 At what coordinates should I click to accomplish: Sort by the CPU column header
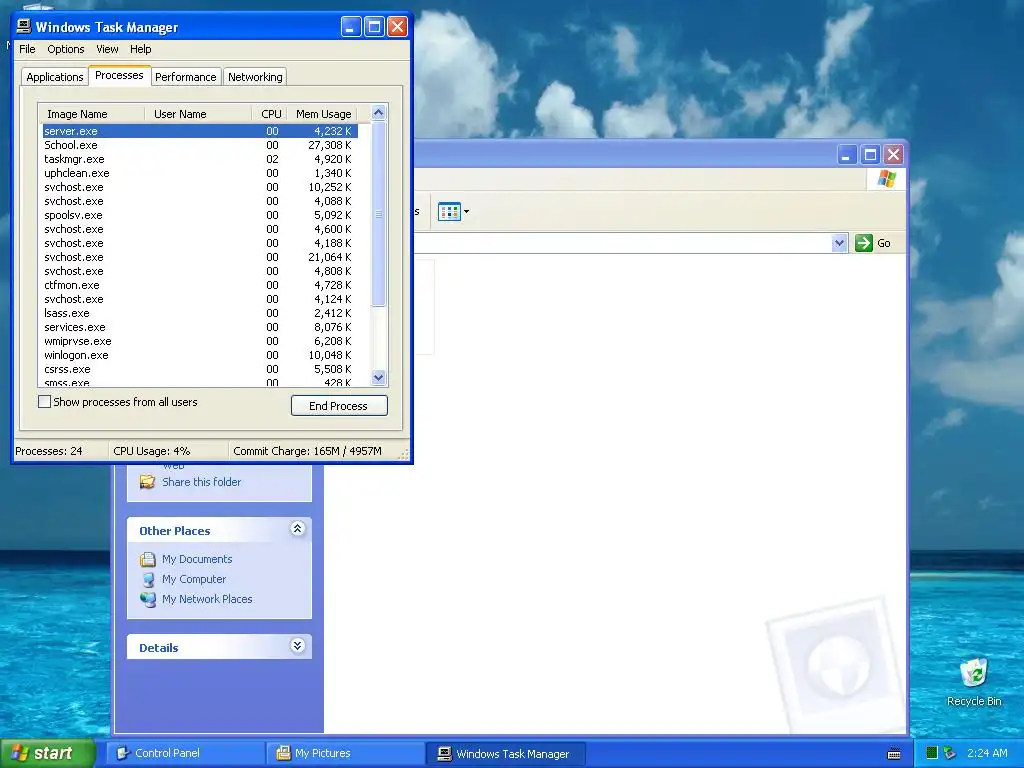[269, 114]
